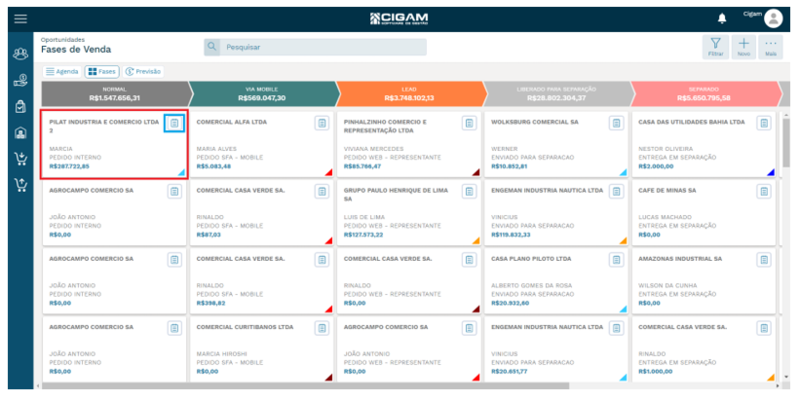The height and width of the screenshot is (401, 800).
Task: Click the Novo button
Action: [x=743, y=47]
